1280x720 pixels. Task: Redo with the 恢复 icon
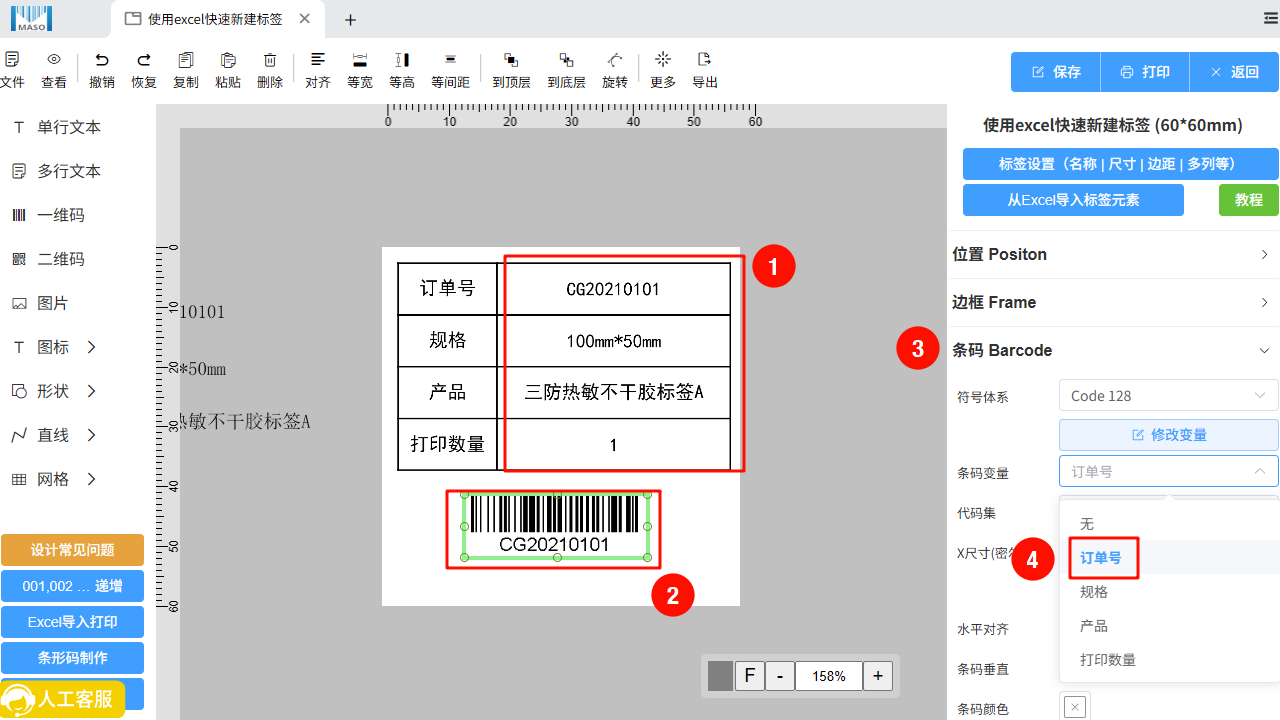pos(144,60)
